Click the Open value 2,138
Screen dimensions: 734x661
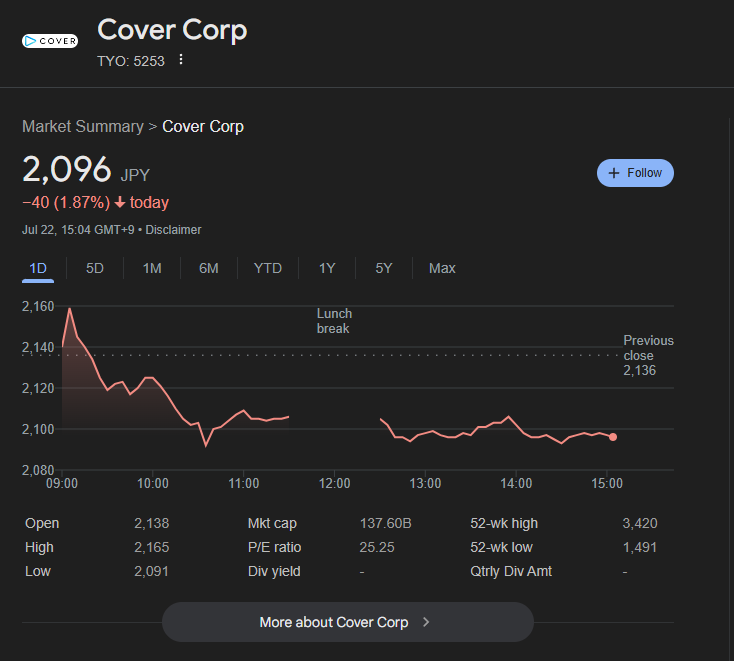(x=152, y=523)
